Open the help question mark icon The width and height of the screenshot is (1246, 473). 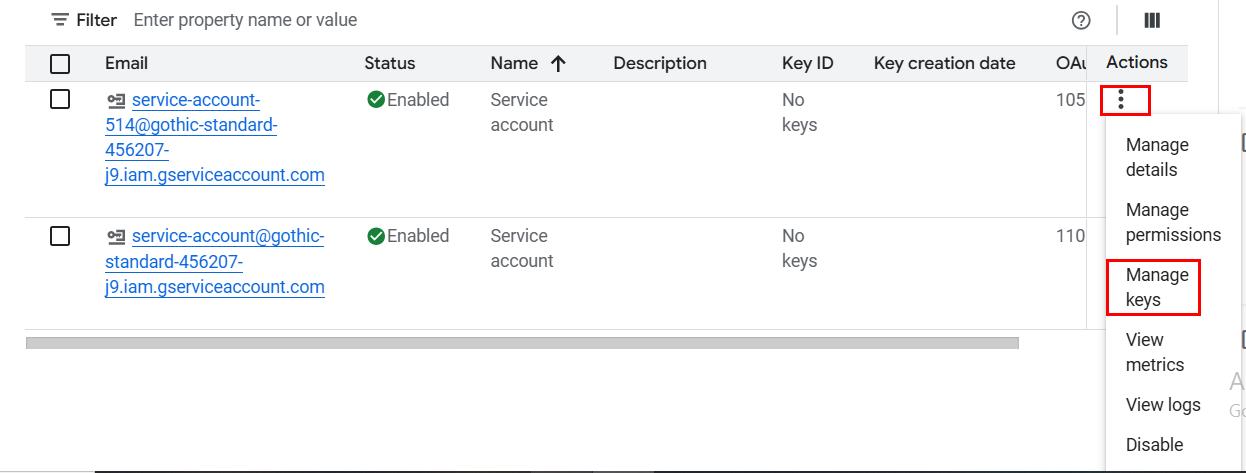pos(1081,20)
